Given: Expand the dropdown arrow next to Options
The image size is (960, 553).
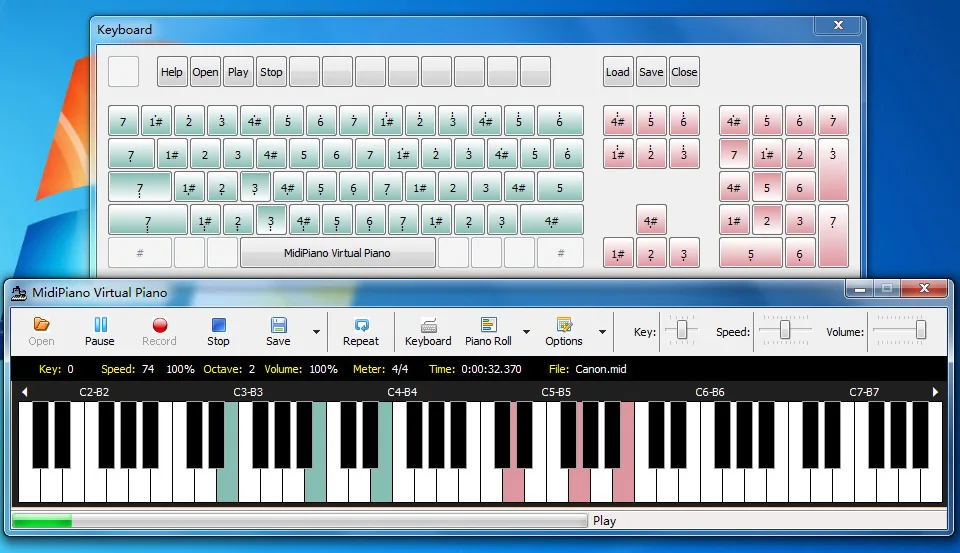Looking at the screenshot, I should pyautogui.click(x=602, y=332).
